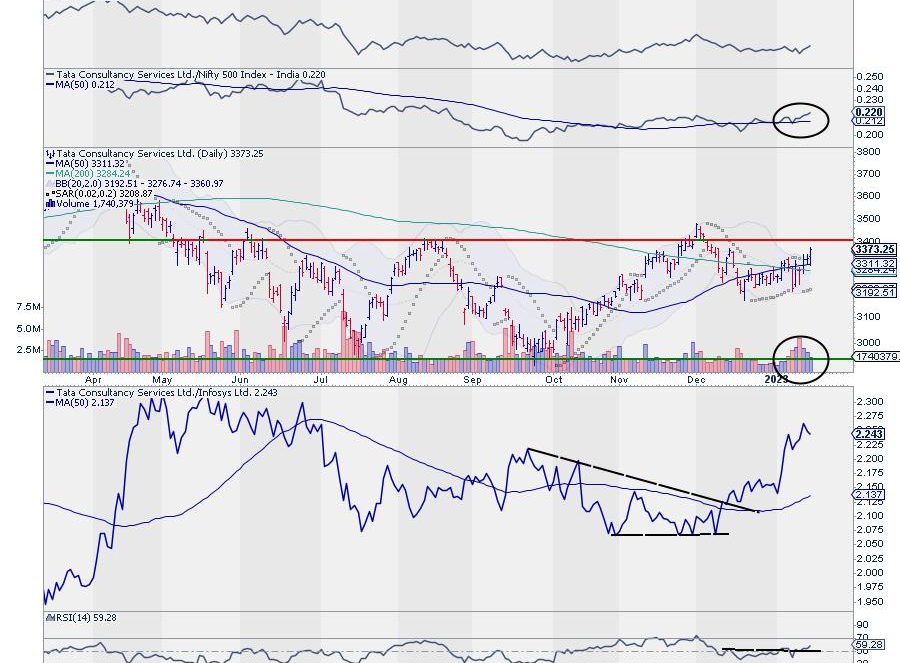
Task: Select the 5.0M volume axis label
Action: (28, 329)
